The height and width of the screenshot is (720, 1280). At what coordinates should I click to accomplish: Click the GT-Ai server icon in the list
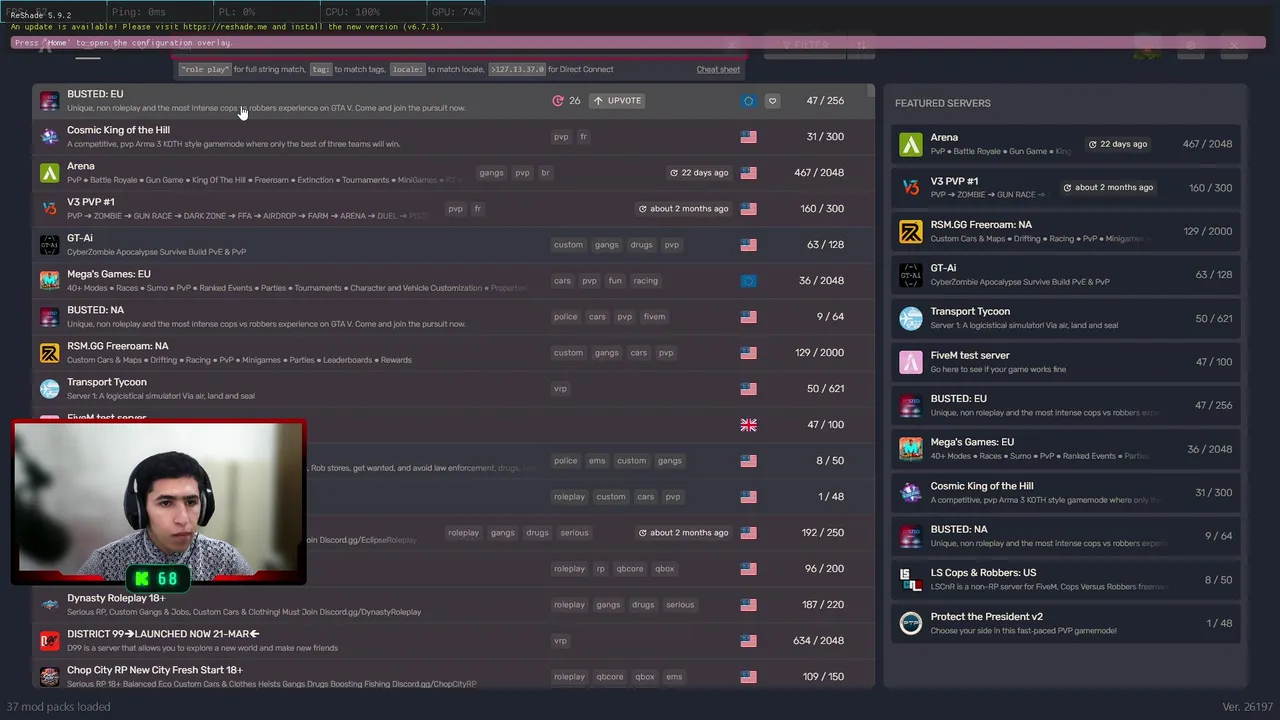click(x=49, y=245)
